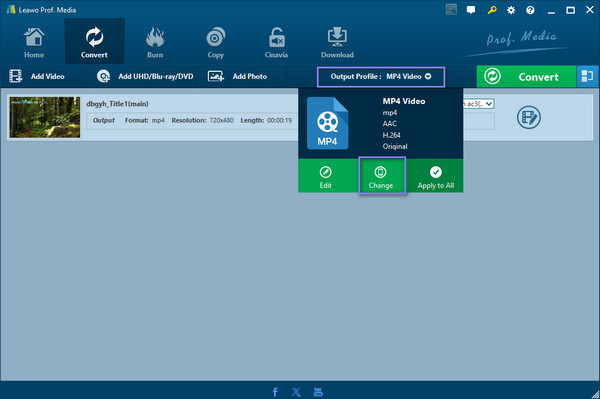Select the forest video thumbnail

pyautogui.click(x=45, y=117)
